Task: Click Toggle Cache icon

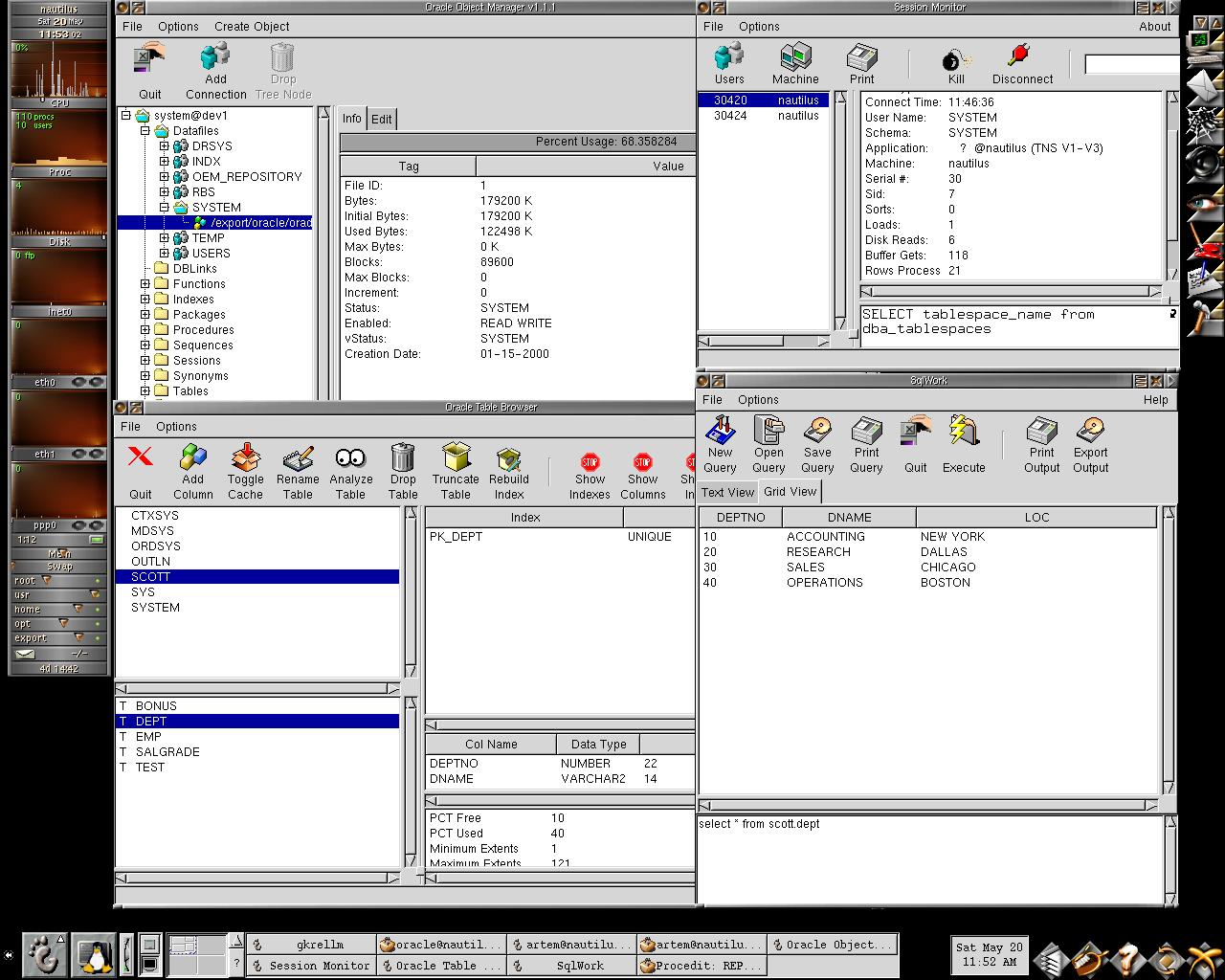Action: tap(245, 457)
